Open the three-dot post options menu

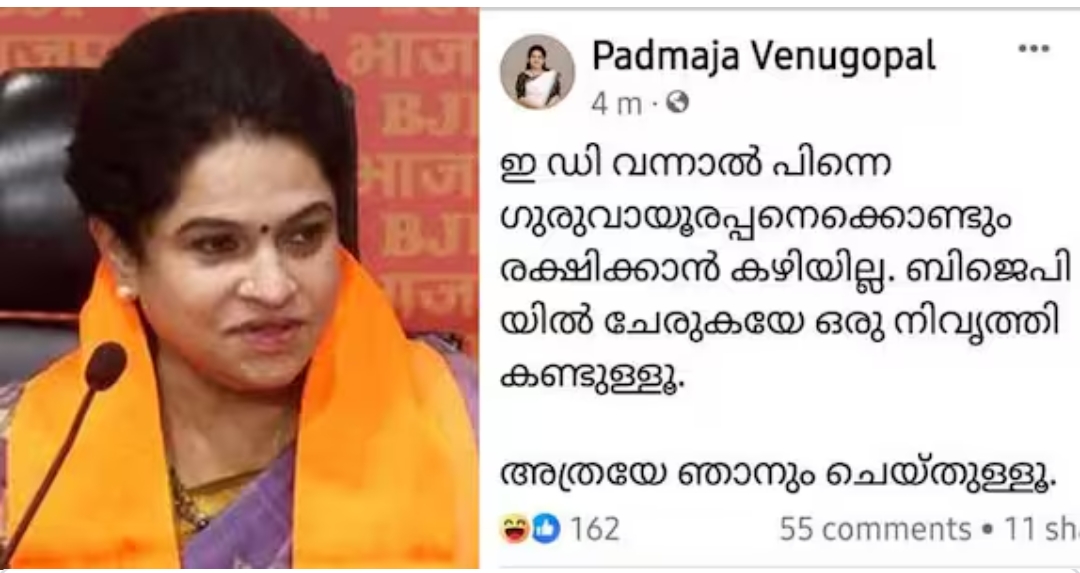click(x=1033, y=48)
